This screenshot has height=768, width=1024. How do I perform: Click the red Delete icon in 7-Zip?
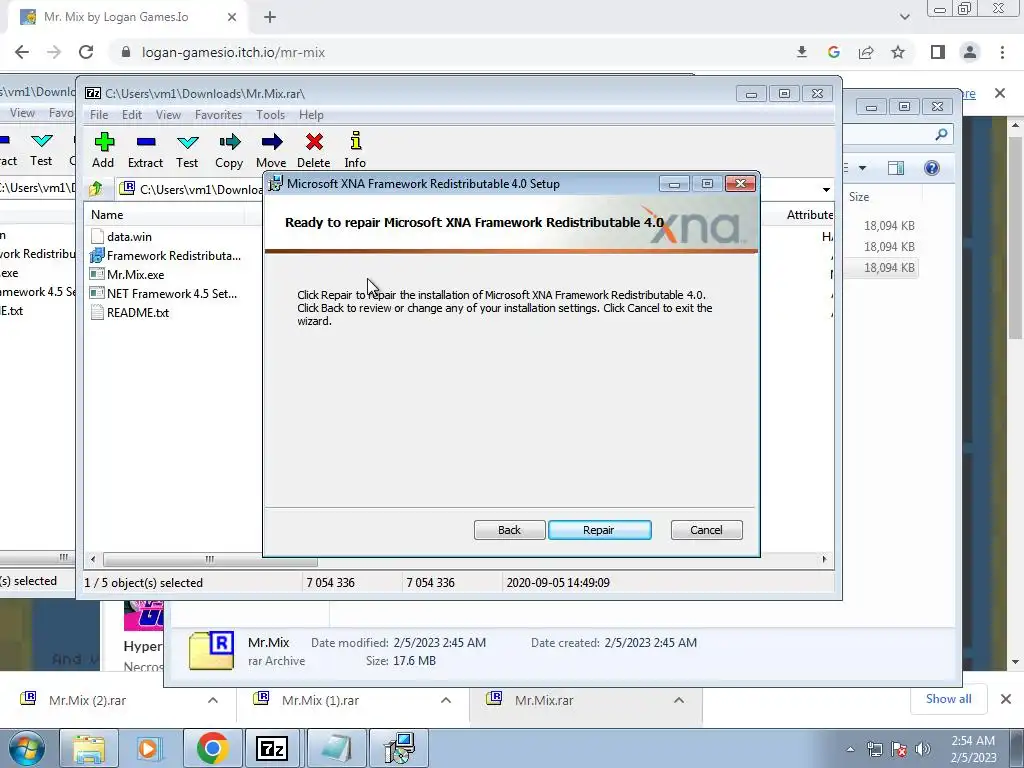tap(314, 142)
